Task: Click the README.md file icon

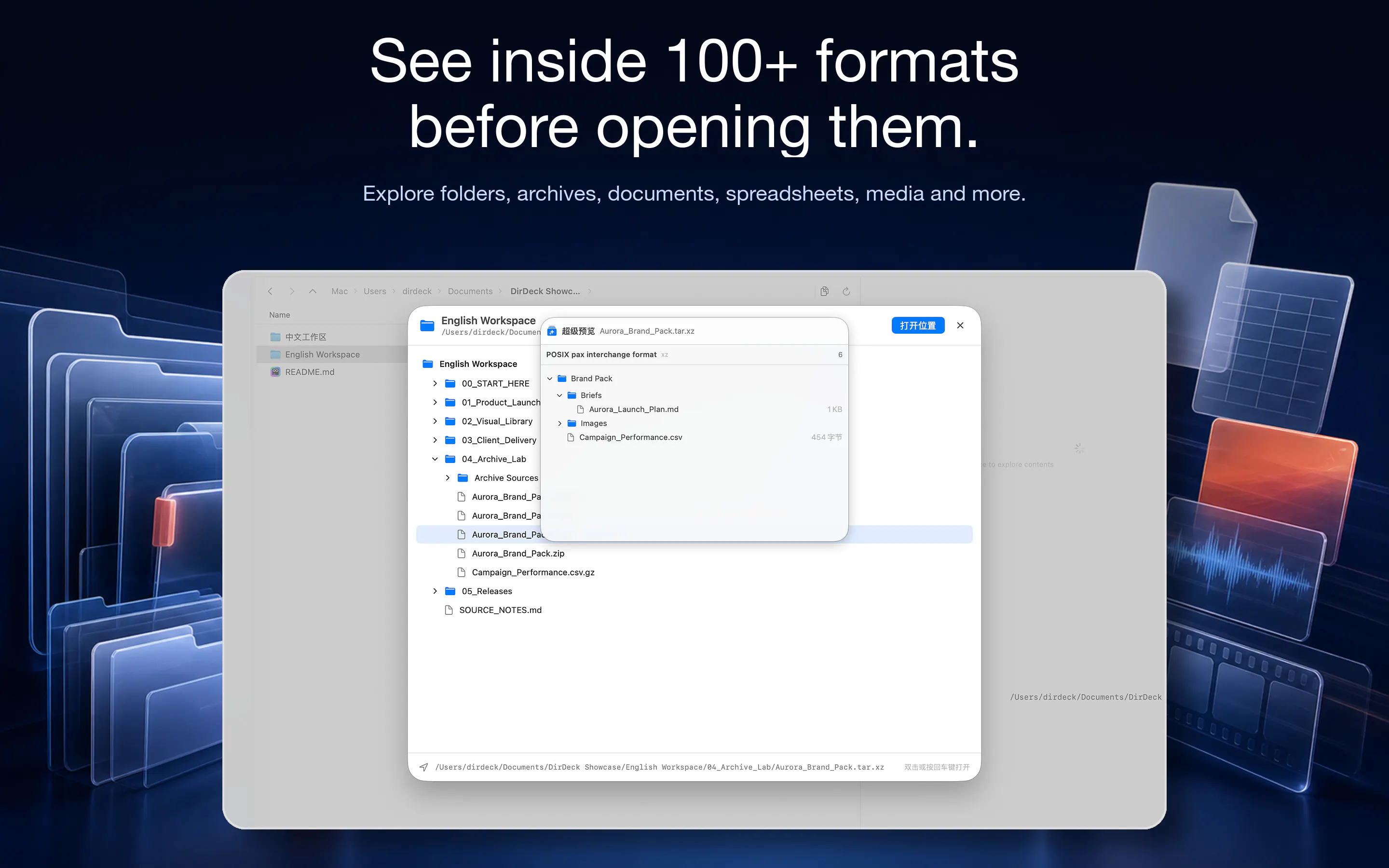Action: tap(275, 372)
